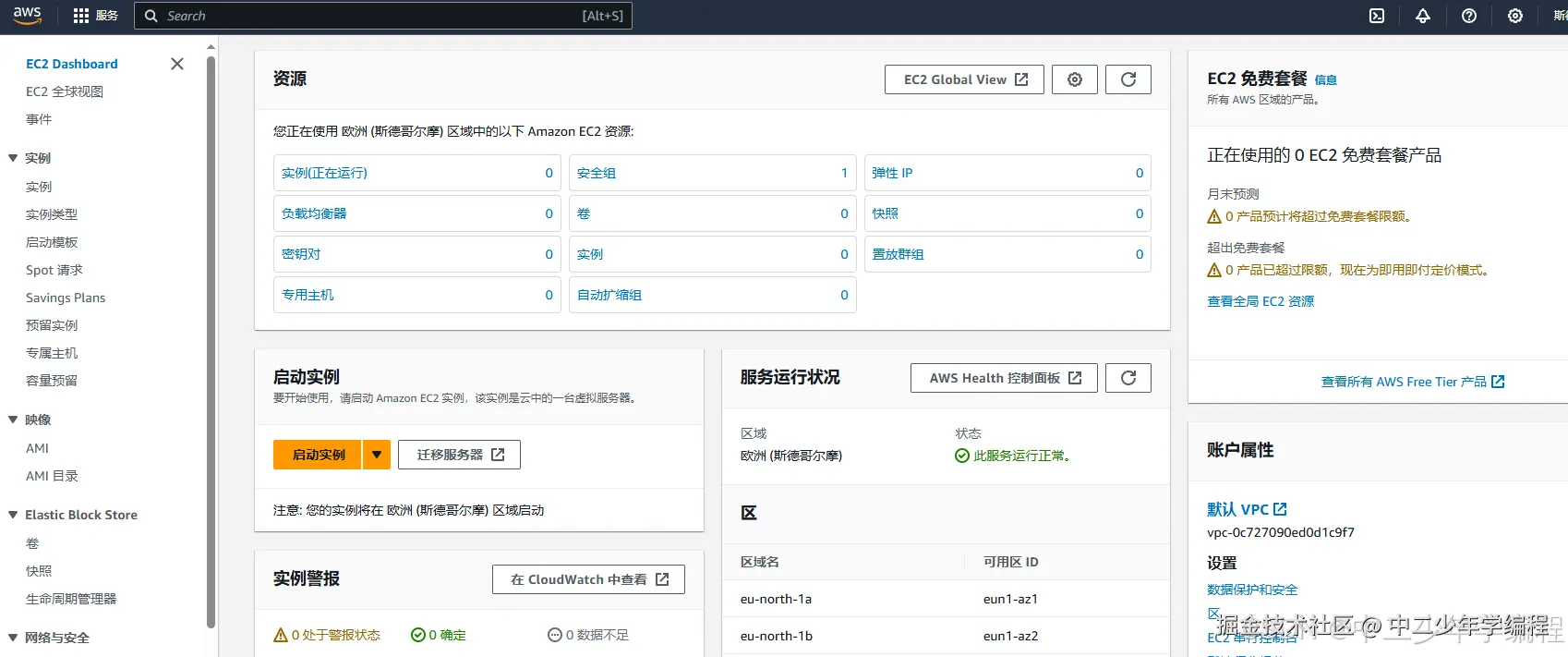This screenshot has height=657, width=1568.
Task: Open the help question mark icon
Action: tap(1469, 16)
